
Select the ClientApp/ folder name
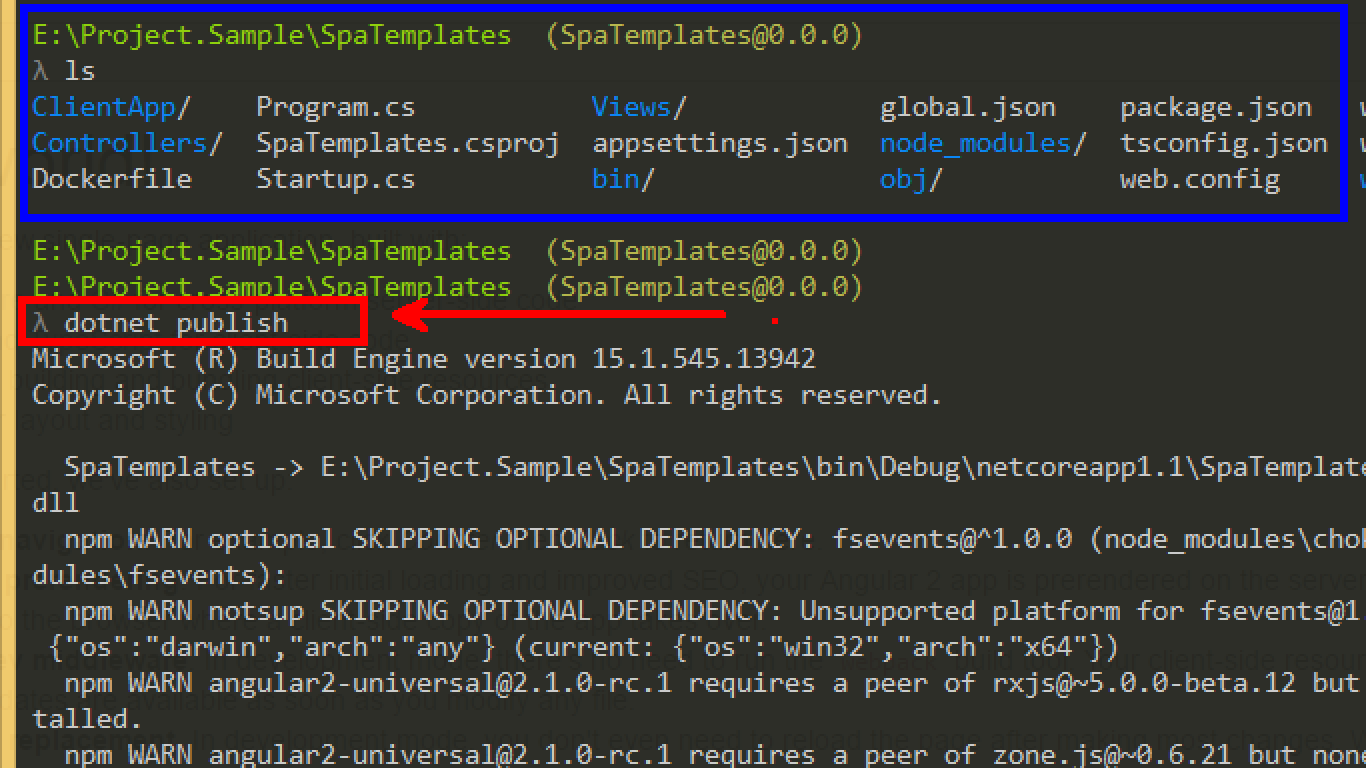coord(111,107)
